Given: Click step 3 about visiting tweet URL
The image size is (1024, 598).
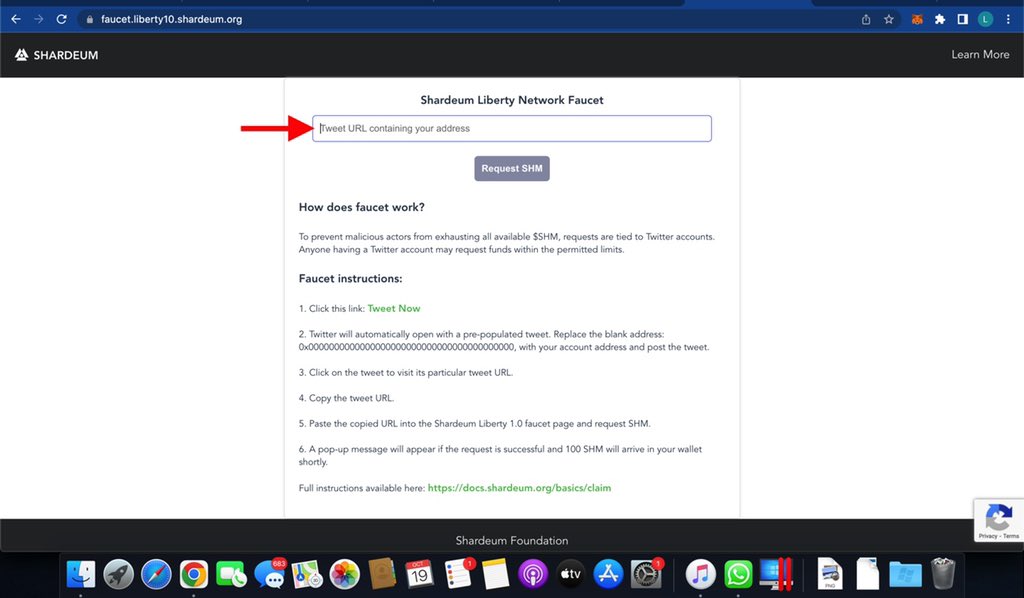Looking at the screenshot, I should pyautogui.click(x=406, y=373).
